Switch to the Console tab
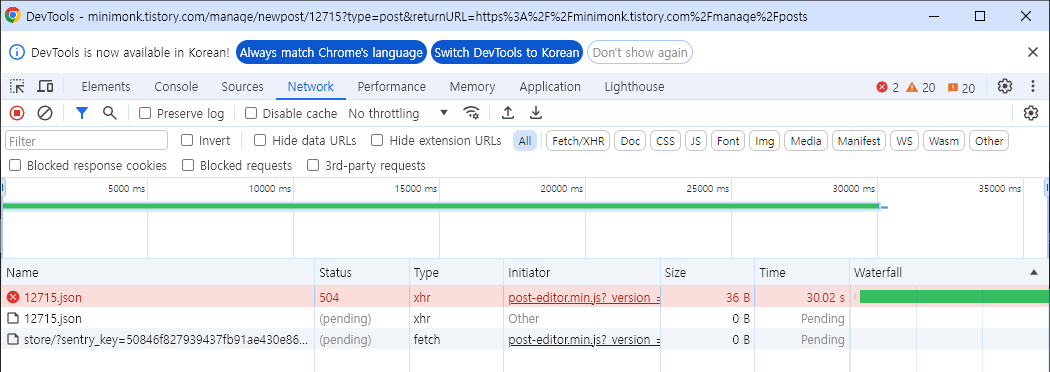Image resolution: width=1050 pixels, height=372 pixels. 176,86
